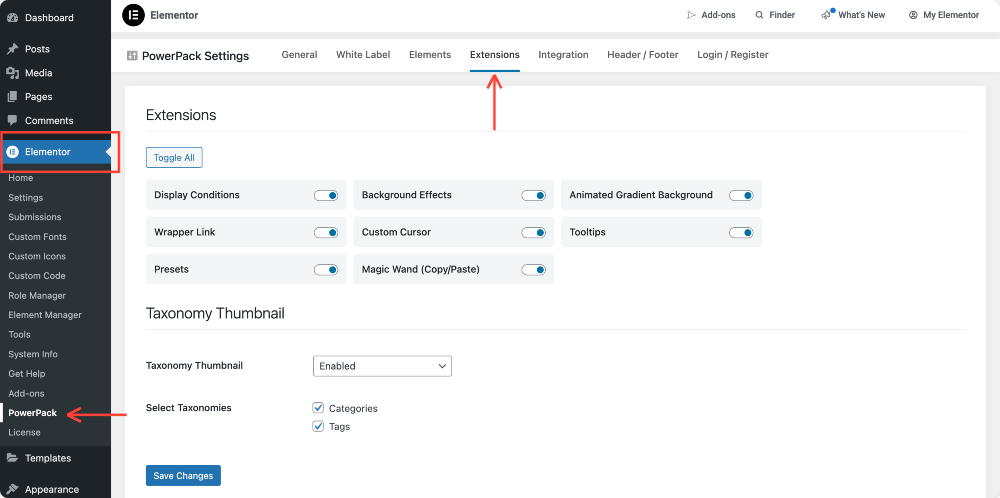
Task: Open Elementor Settings submenu item
Action: click(26, 198)
